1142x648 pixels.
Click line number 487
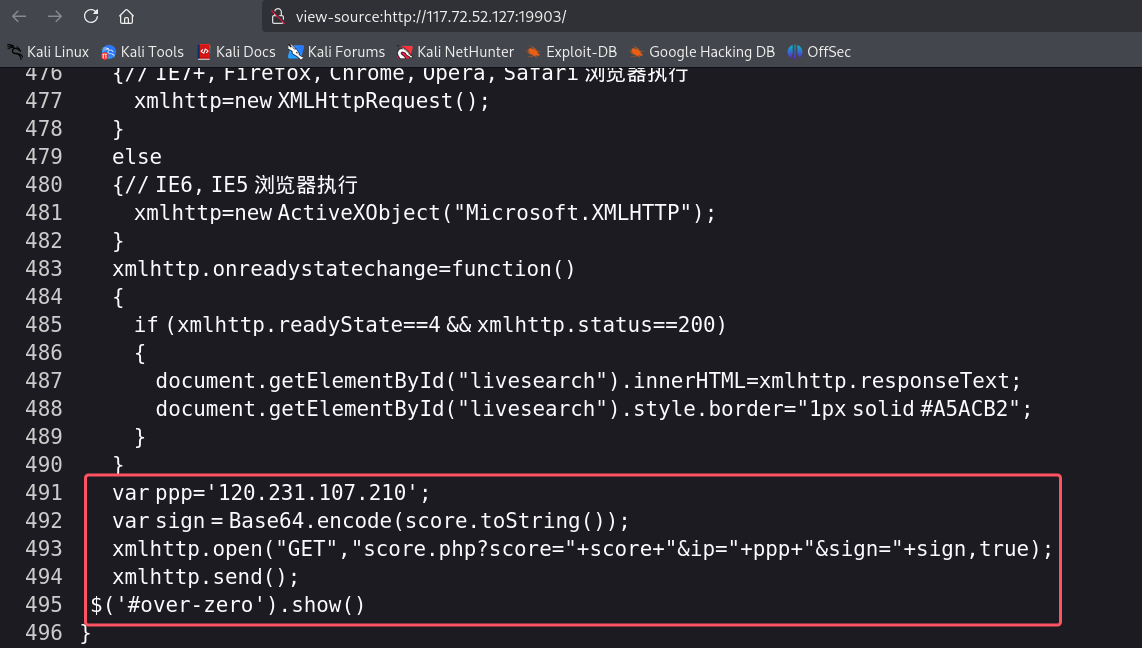pos(44,381)
